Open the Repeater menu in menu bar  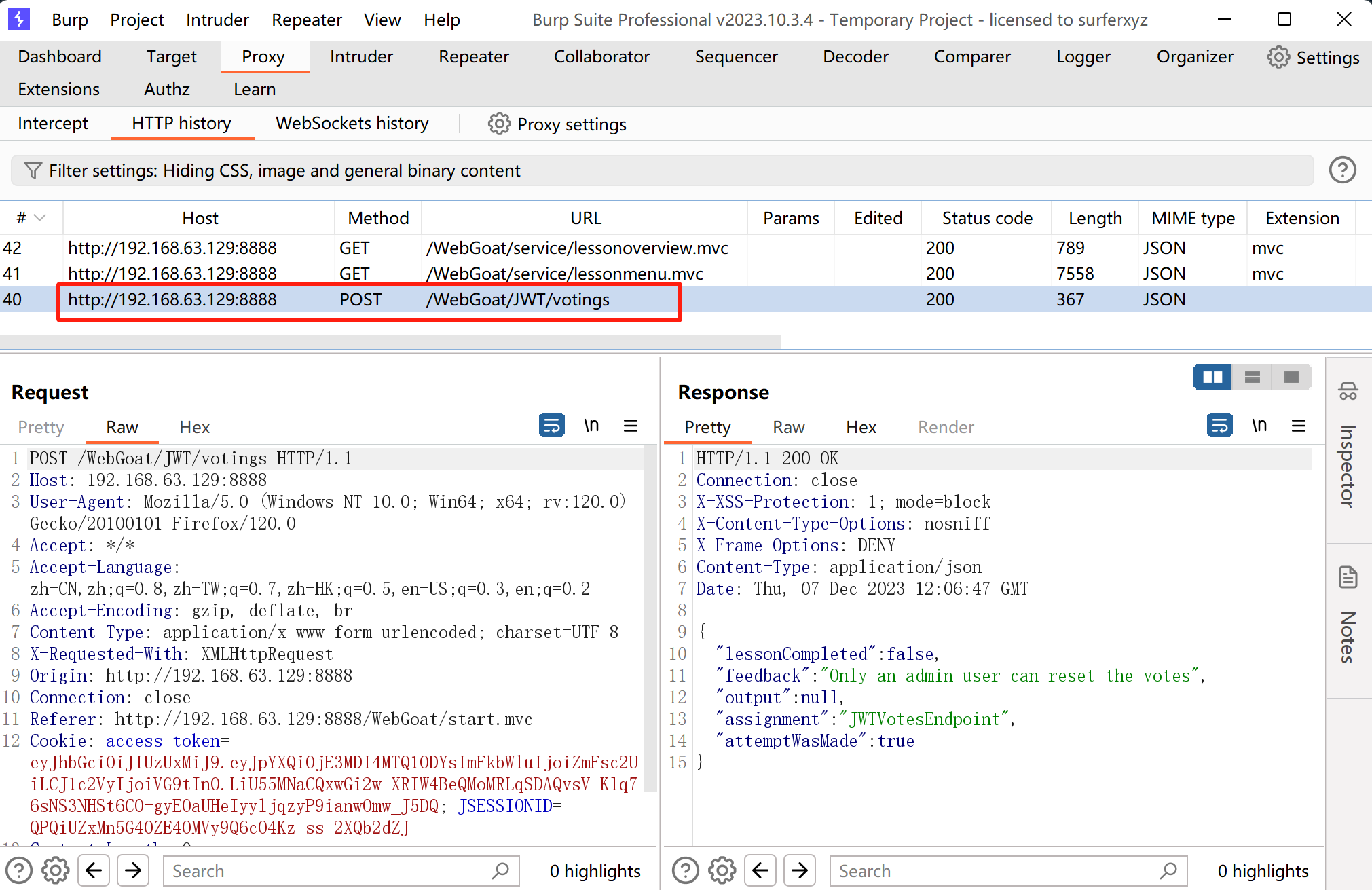coord(307,20)
